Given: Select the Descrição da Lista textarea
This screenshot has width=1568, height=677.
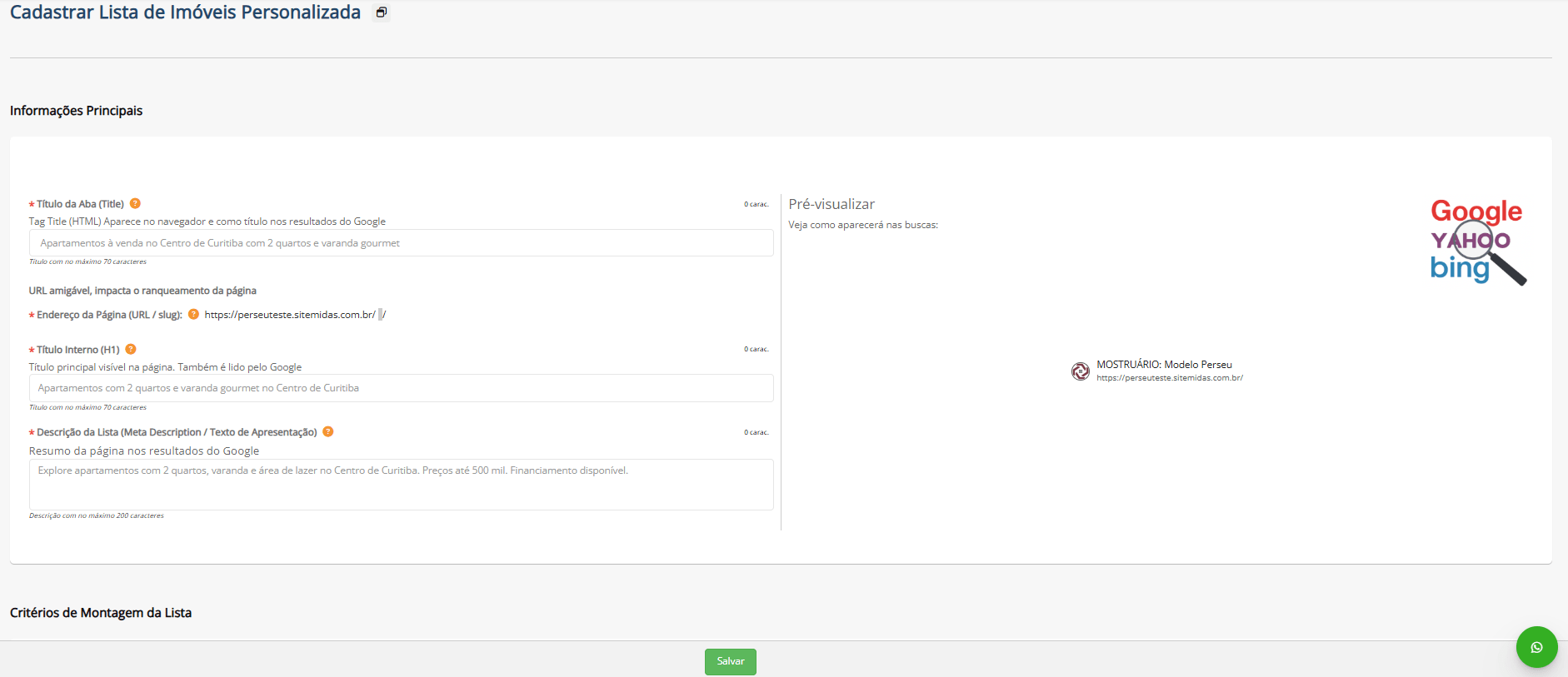Looking at the screenshot, I should [x=401, y=484].
